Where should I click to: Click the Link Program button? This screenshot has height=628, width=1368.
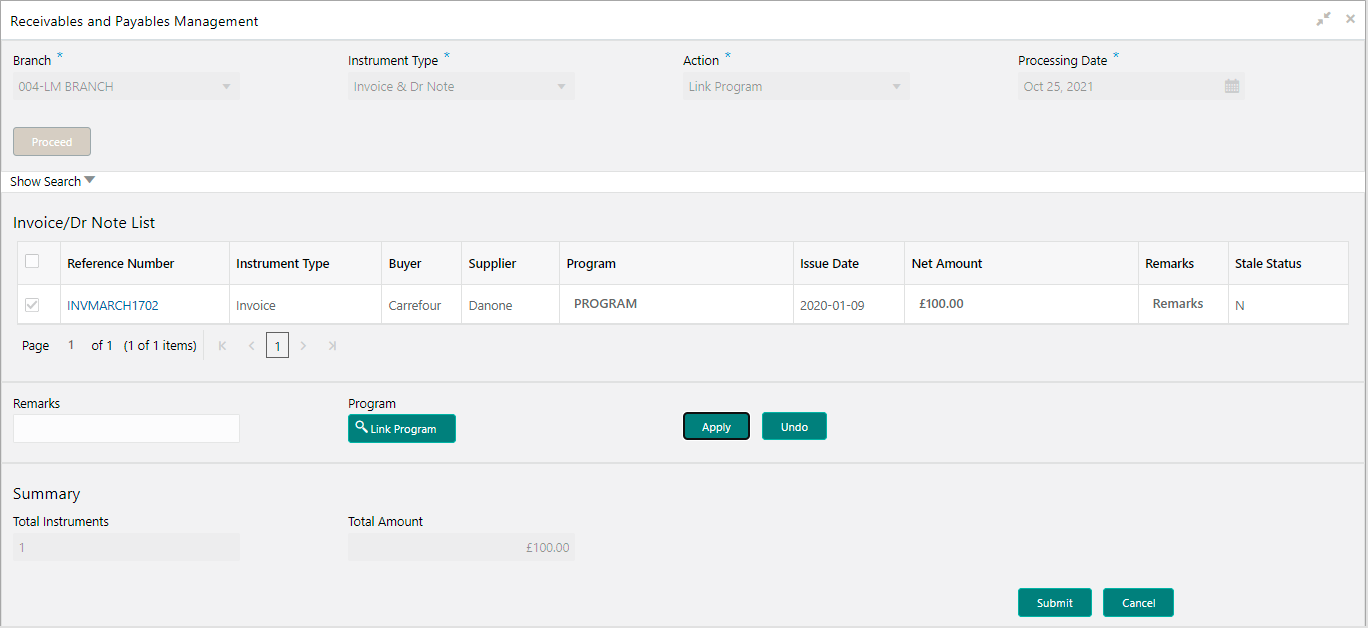click(402, 428)
